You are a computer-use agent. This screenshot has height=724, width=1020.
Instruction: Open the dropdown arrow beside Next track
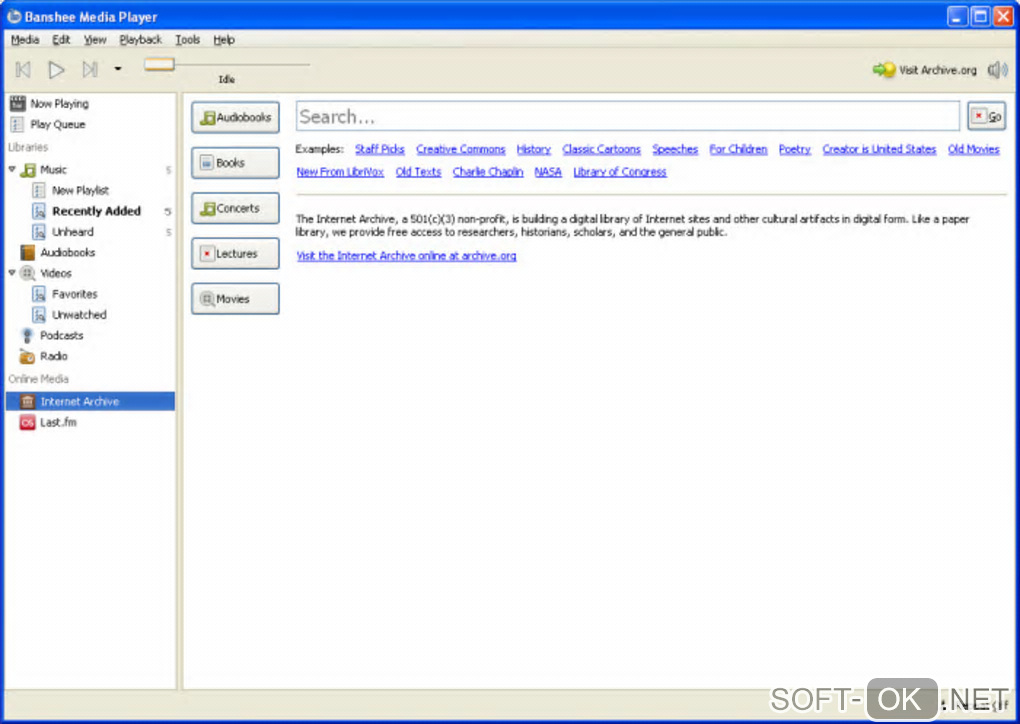pos(118,68)
